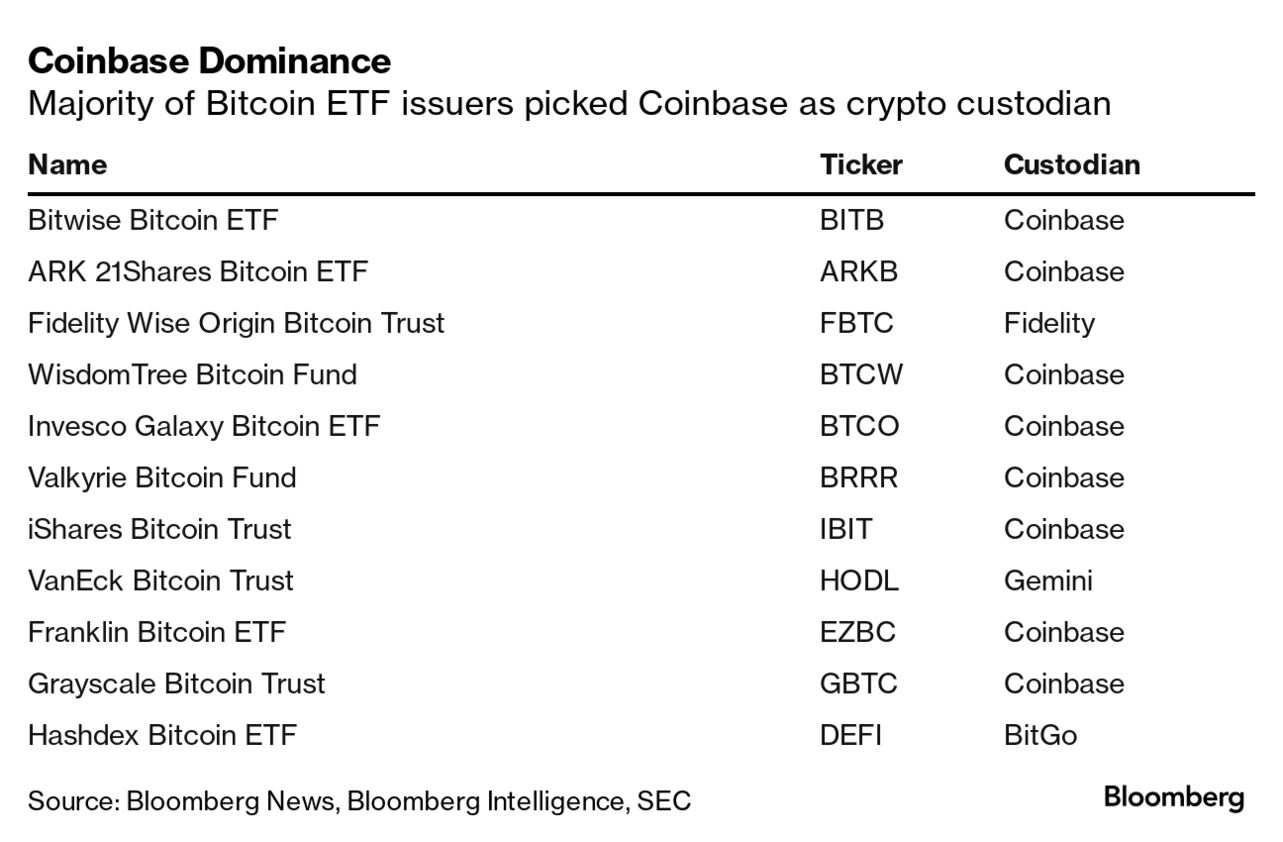
Task: Select the Franklin Bitcoin ETF name
Action: coord(157,632)
